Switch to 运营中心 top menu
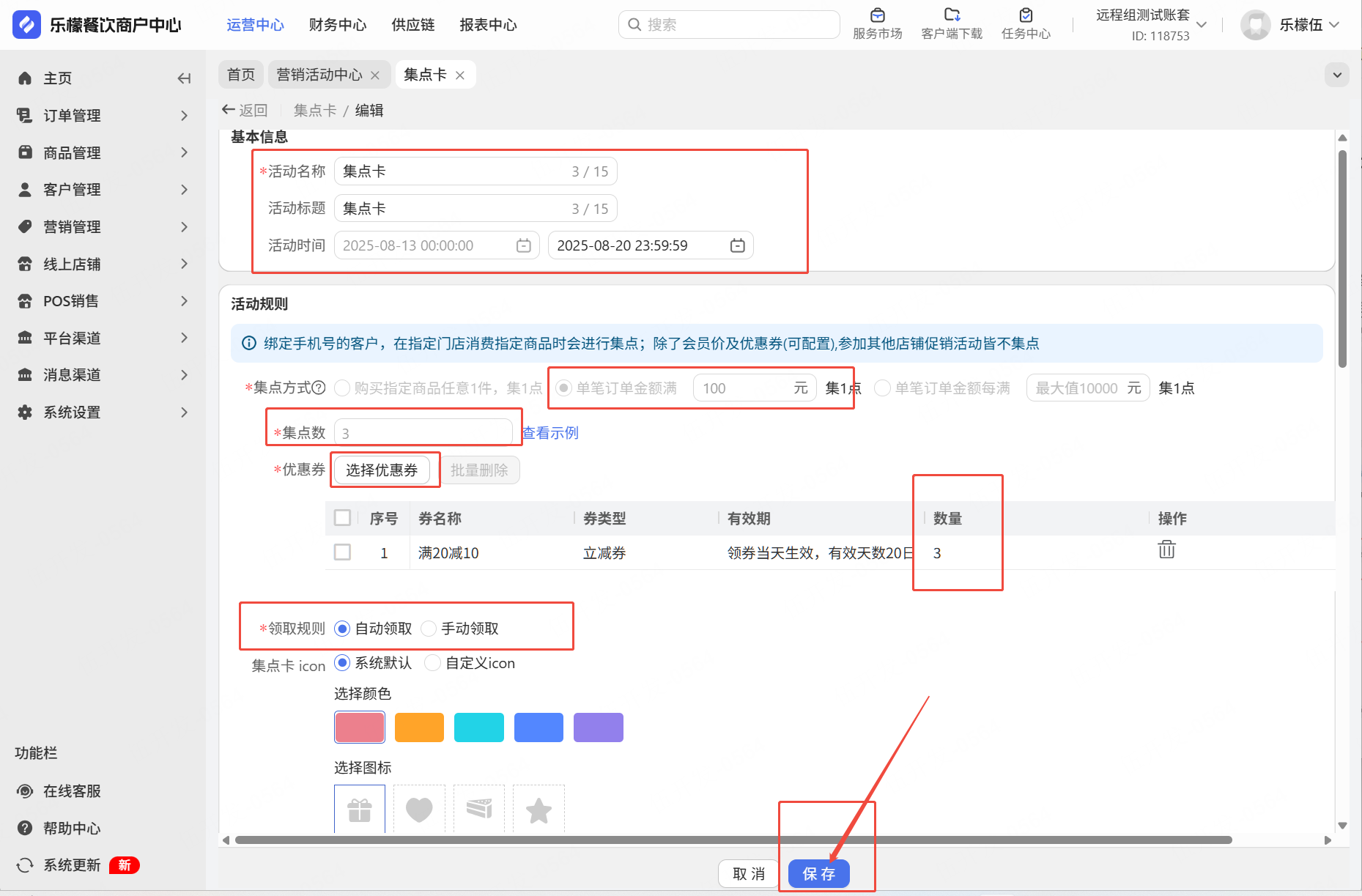1362x896 pixels. point(255,25)
